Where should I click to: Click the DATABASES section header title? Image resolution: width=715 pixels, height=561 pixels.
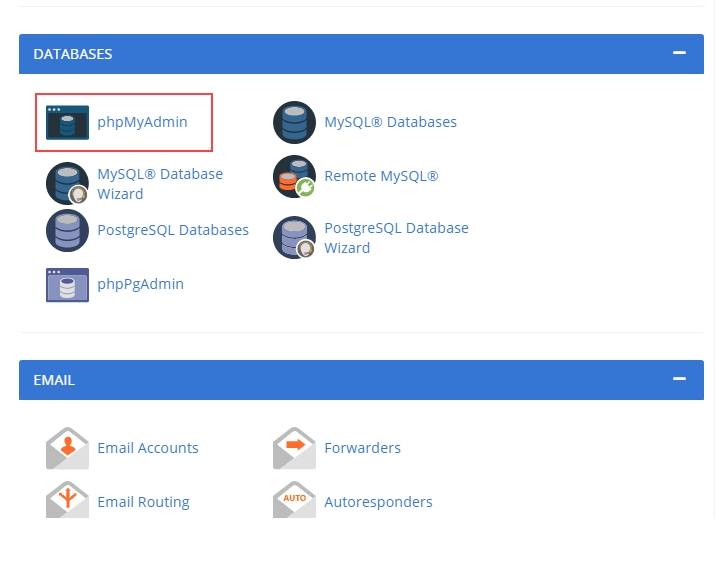point(73,54)
